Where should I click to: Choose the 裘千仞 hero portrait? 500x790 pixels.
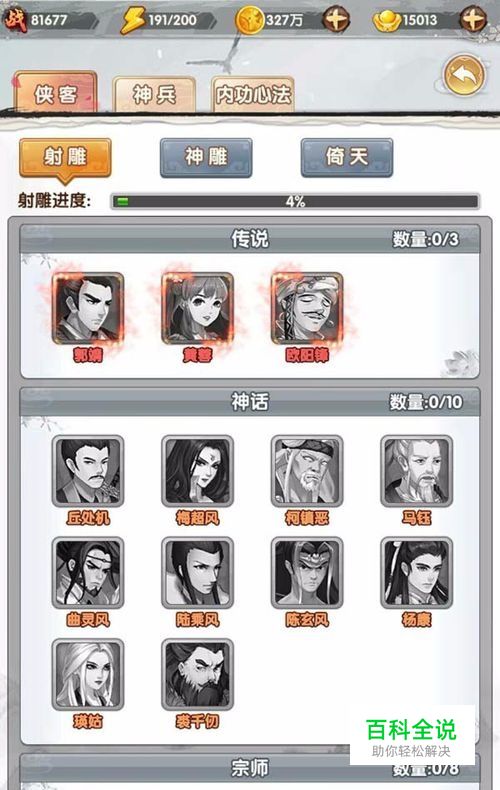click(197, 675)
